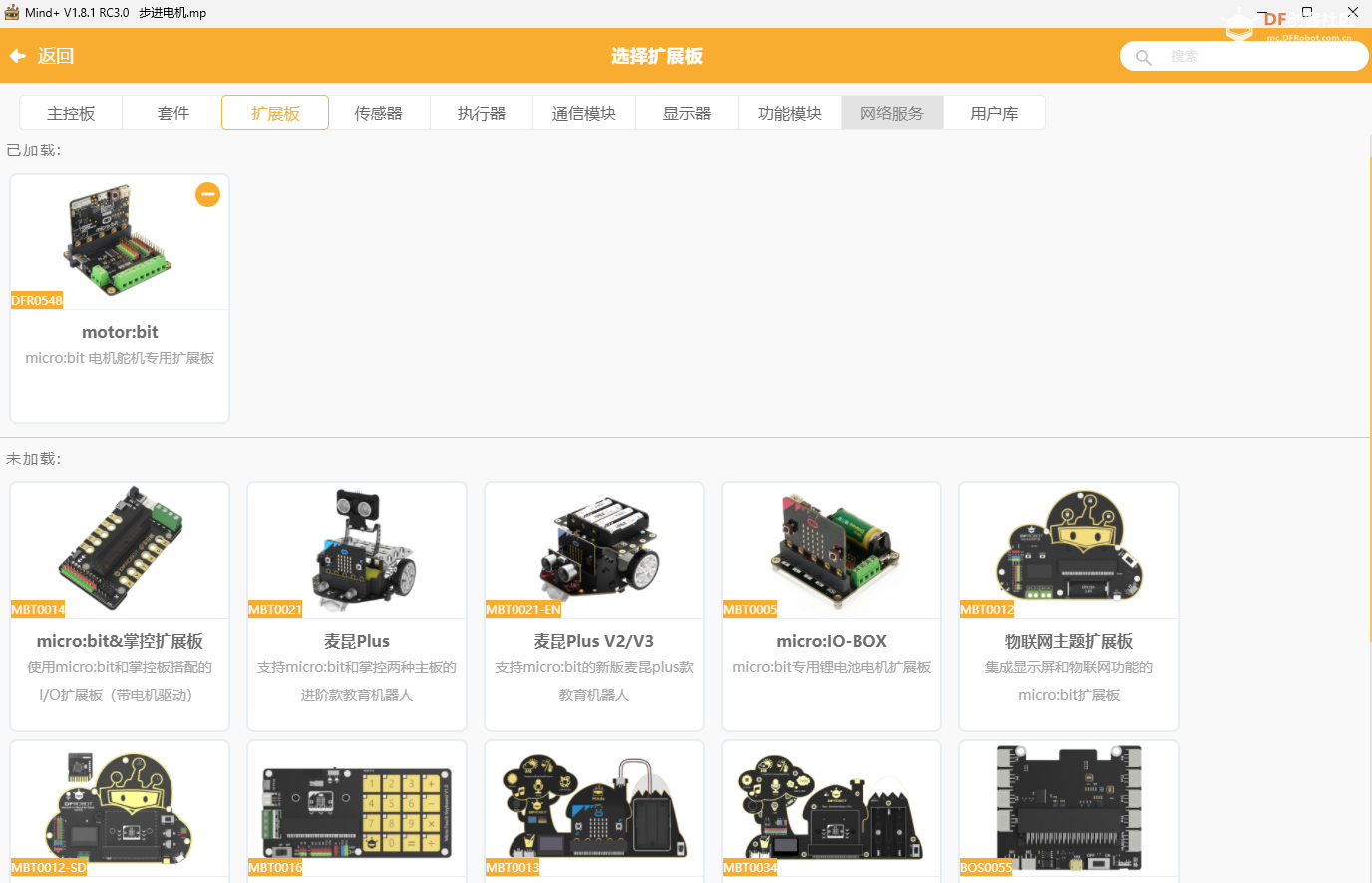Click the 搜索 input field
This screenshot has width=1372, height=883.
point(1256,57)
